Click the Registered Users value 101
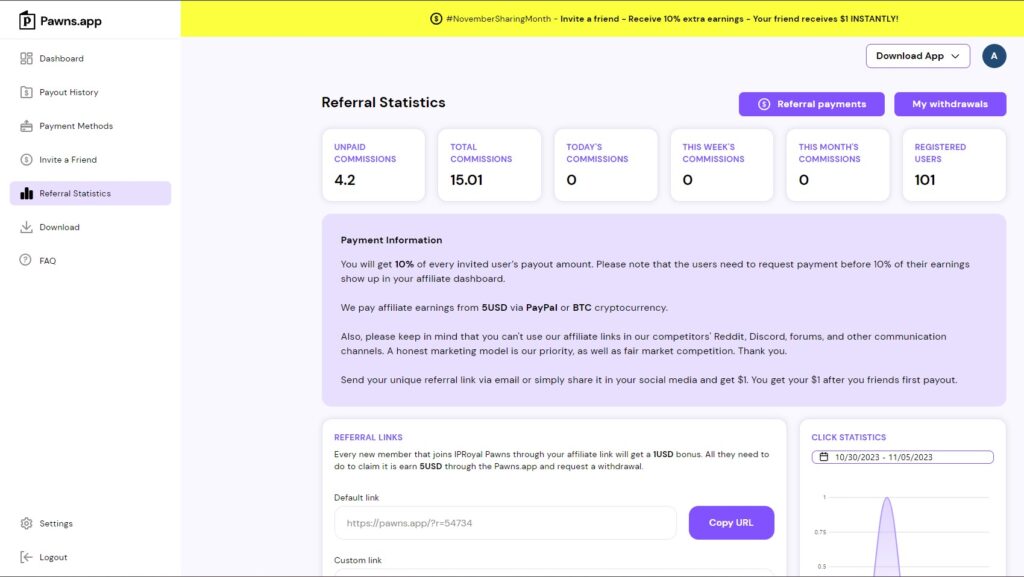This screenshot has width=1024, height=577. [925, 180]
